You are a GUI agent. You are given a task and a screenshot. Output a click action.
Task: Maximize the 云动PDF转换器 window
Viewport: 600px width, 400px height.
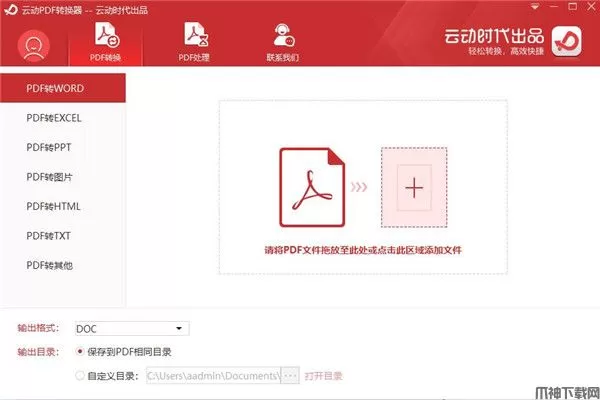pyautogui.click(x=572, y=7)
